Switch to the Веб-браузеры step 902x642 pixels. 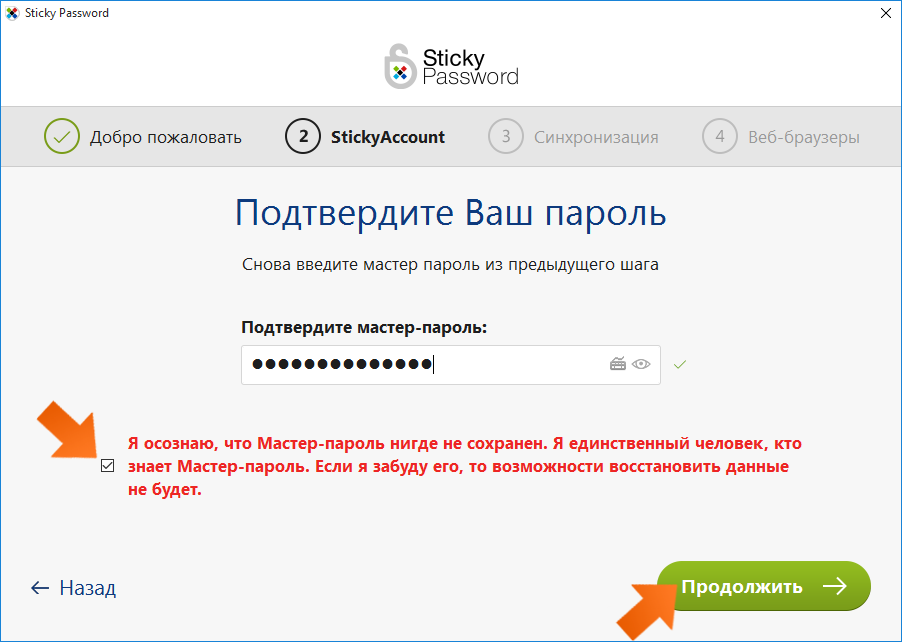[x=804, y=137]
